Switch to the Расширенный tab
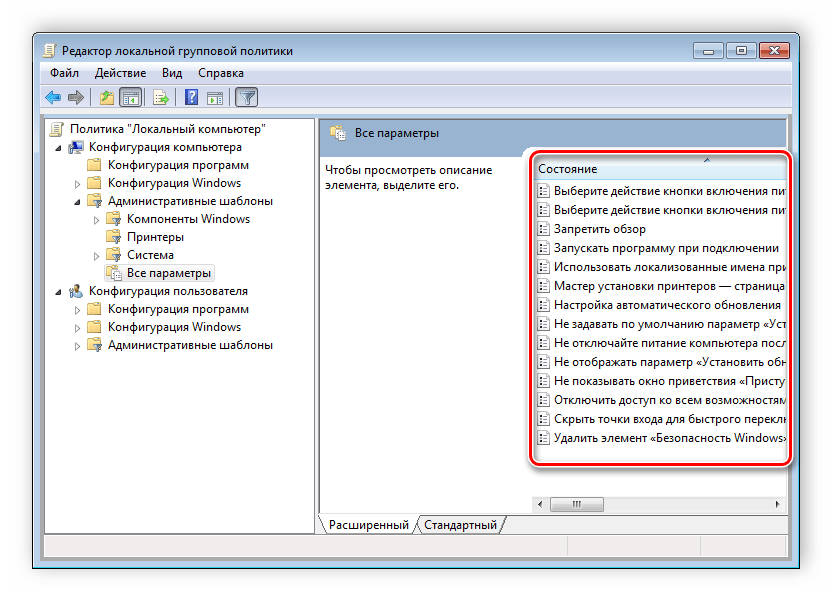832x601 pixels. (369, 525)
